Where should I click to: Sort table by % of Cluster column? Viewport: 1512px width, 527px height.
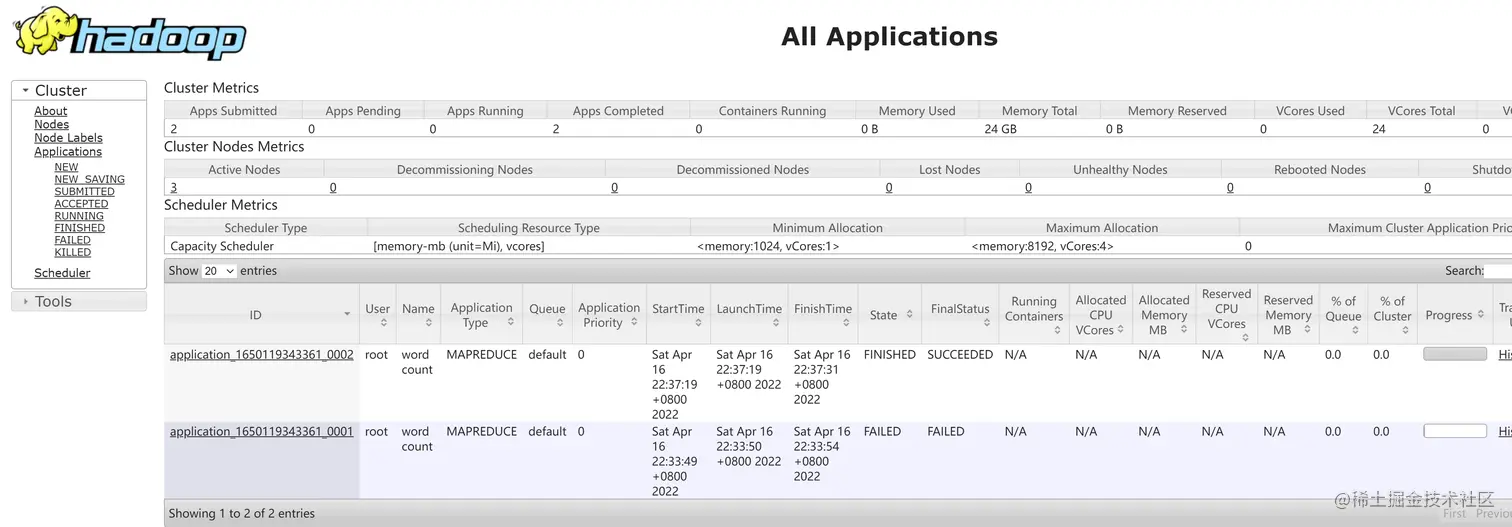pos(1392,315)
